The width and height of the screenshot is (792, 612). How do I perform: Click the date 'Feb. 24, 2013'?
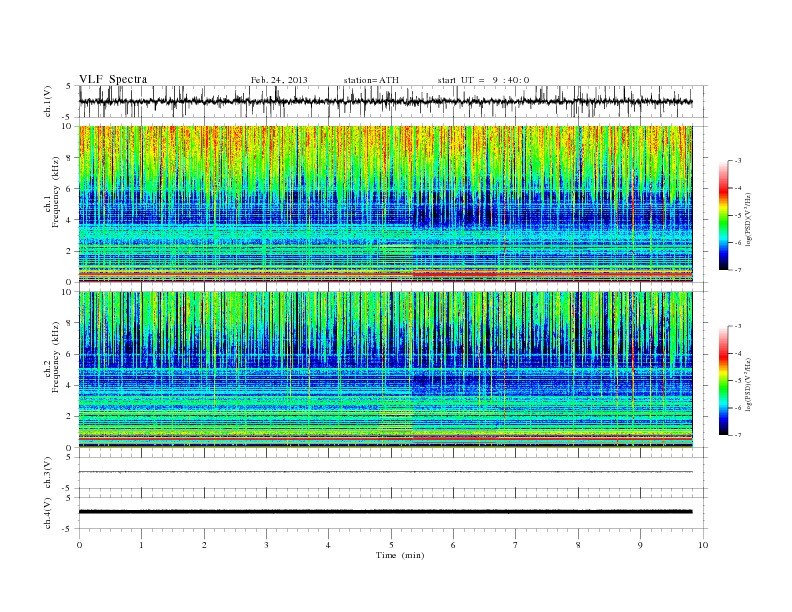(x=279, y=80)
